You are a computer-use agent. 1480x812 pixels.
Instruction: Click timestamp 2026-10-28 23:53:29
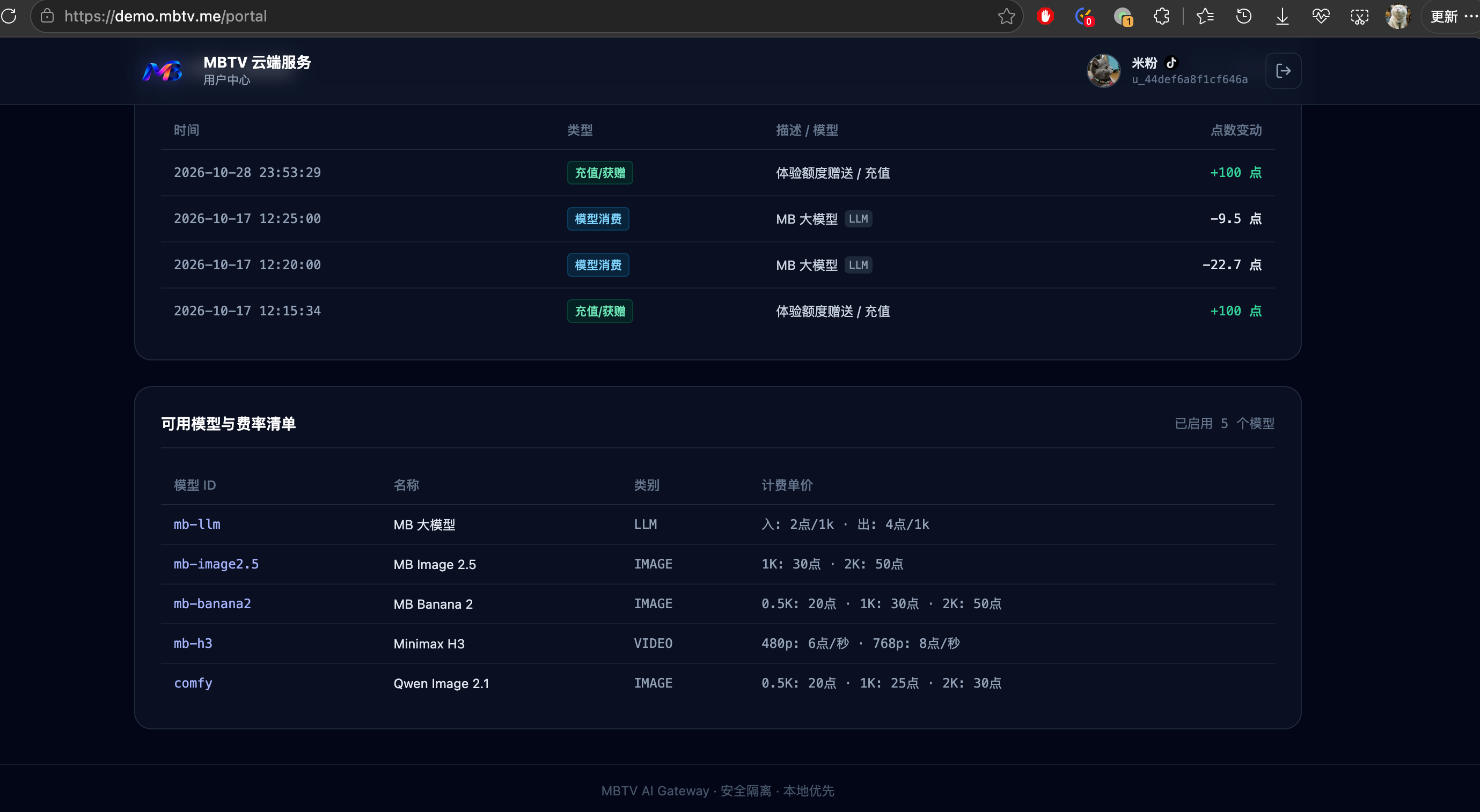pos(247,173)
